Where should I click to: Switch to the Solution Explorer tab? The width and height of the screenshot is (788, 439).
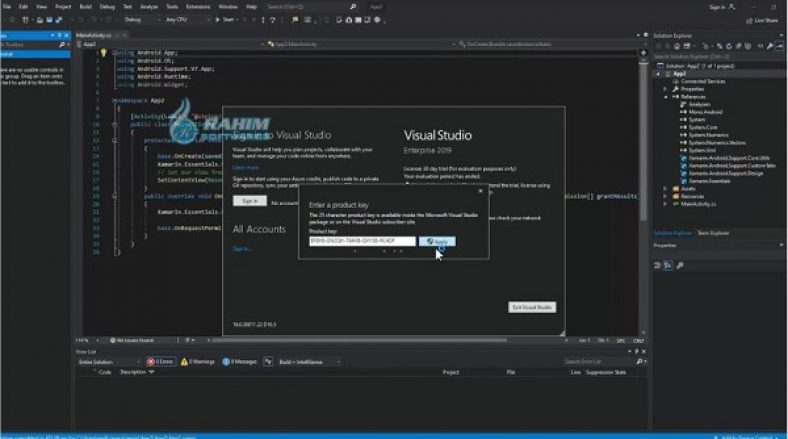[673, 233]
